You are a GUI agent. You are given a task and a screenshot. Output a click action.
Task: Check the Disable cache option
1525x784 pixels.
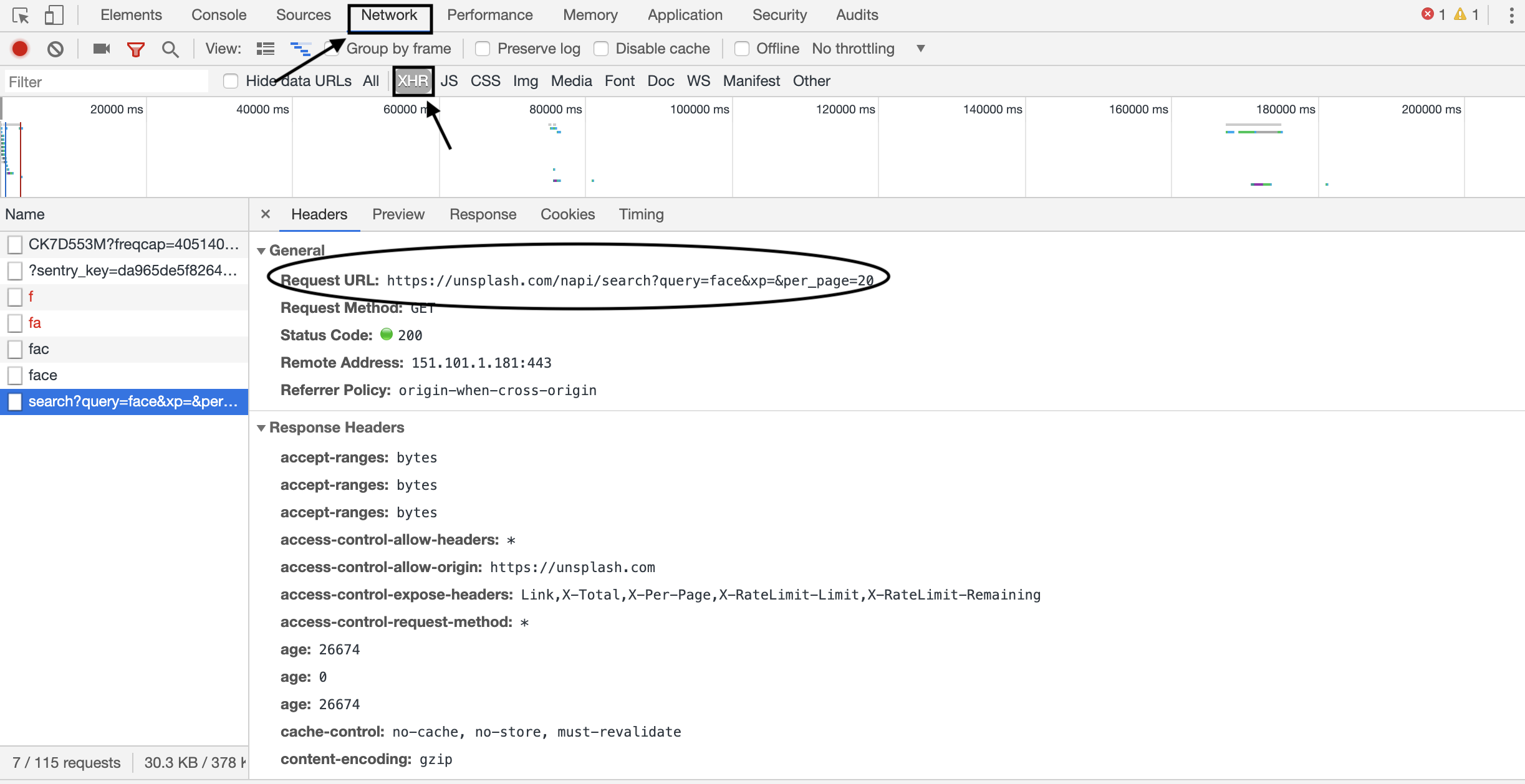(x=601, y=49)
